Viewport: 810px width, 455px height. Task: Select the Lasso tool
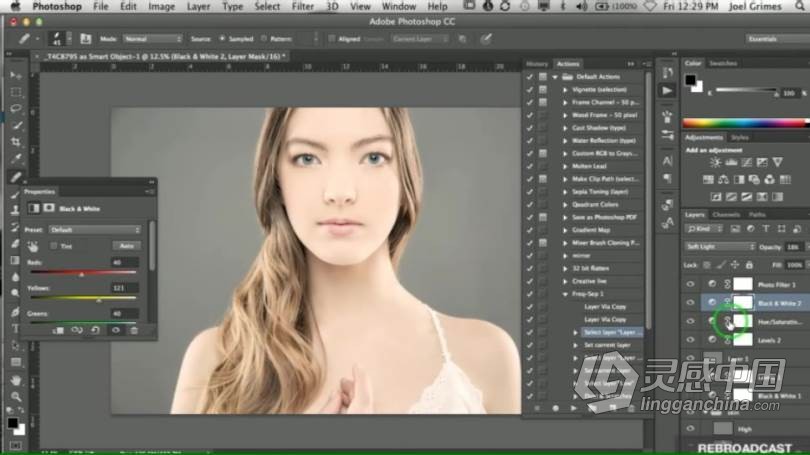pyautogui.click(x=15, y=108)
